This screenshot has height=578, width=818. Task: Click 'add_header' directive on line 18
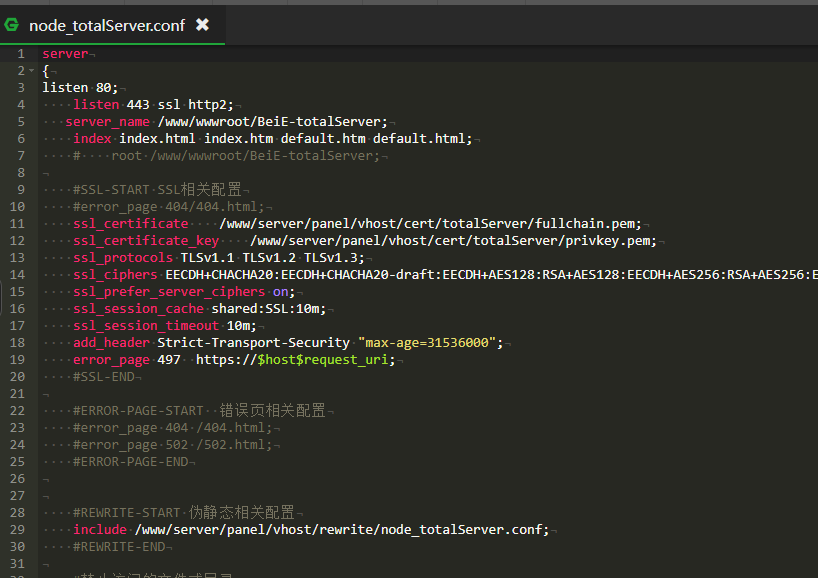tap(112, 343)
